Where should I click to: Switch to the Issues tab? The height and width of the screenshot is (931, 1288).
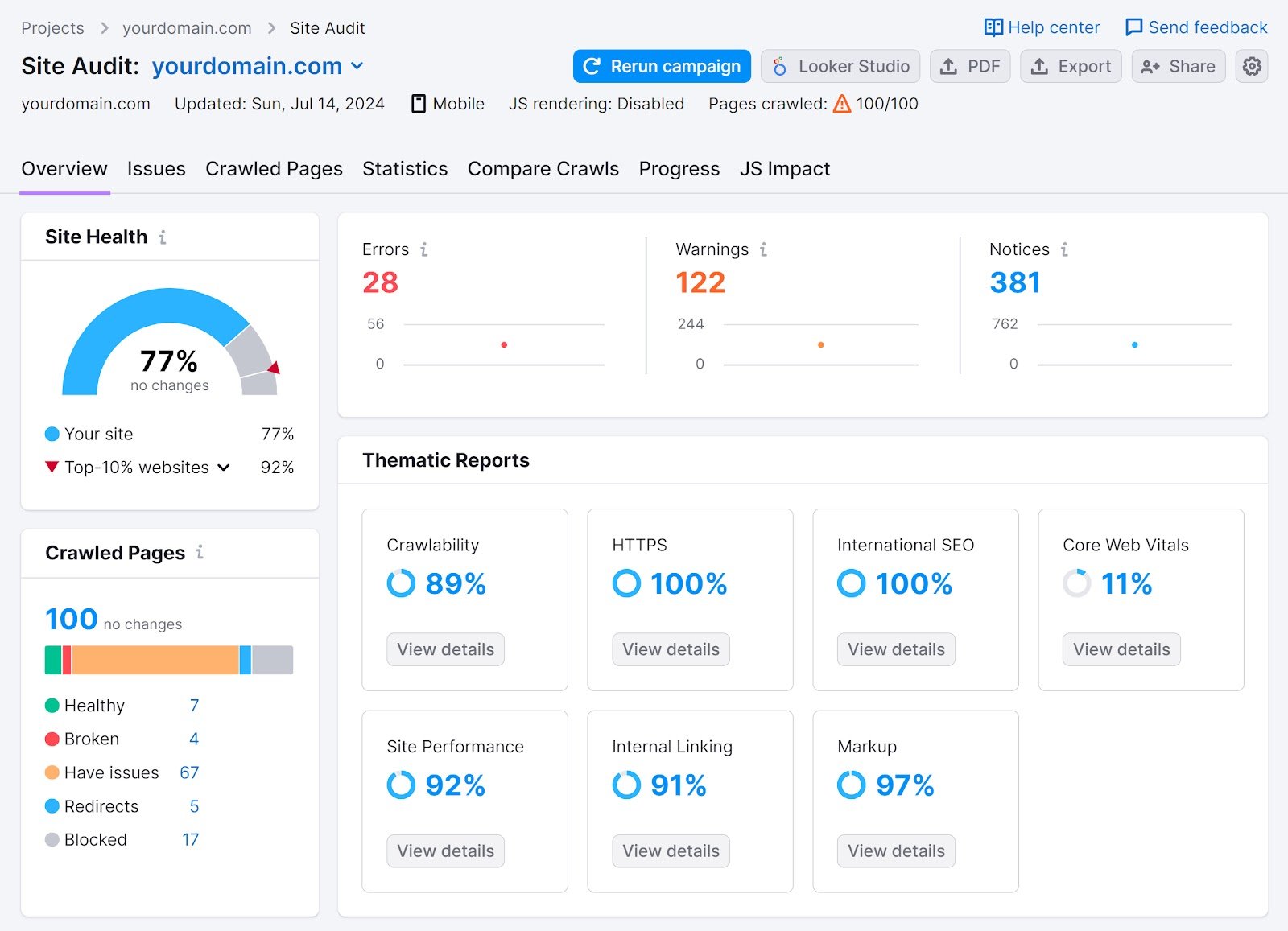(156, 169)
